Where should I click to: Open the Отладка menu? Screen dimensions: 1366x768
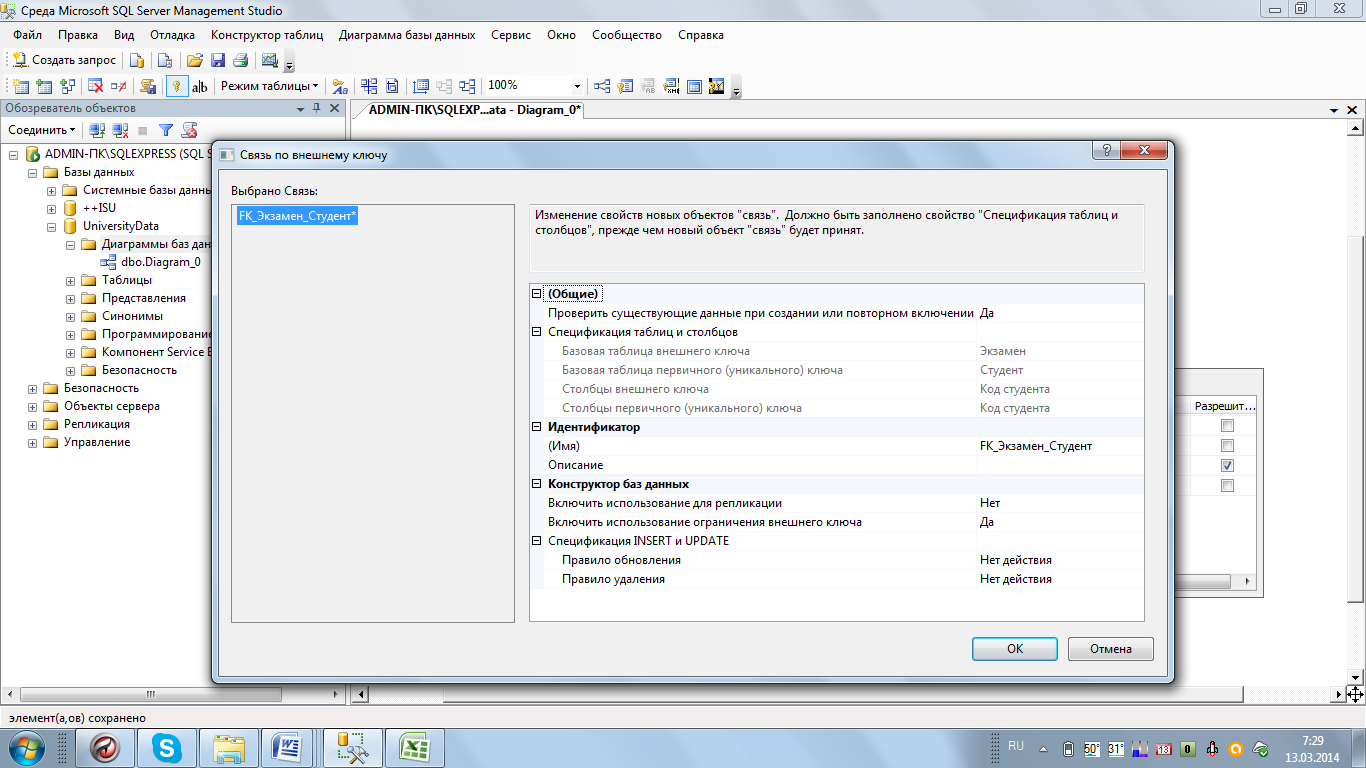(172, 35)
